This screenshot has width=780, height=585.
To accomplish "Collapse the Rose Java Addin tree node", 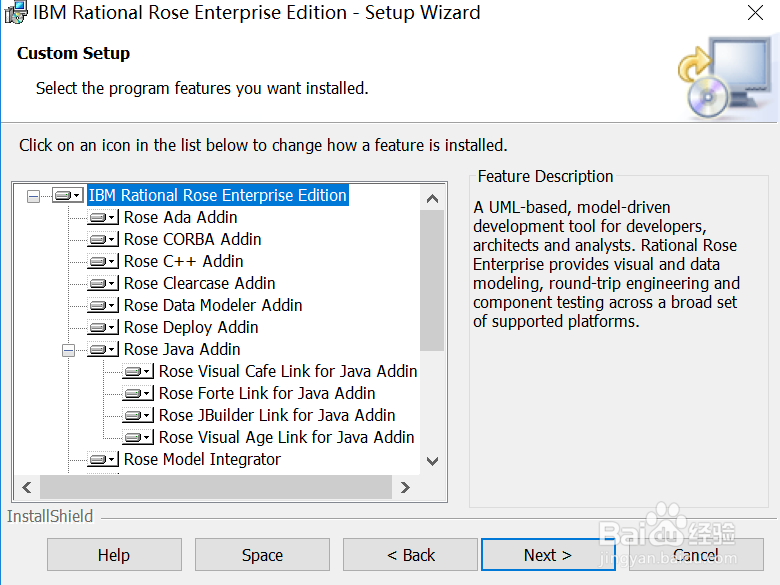I will click(x=68, y=350).
